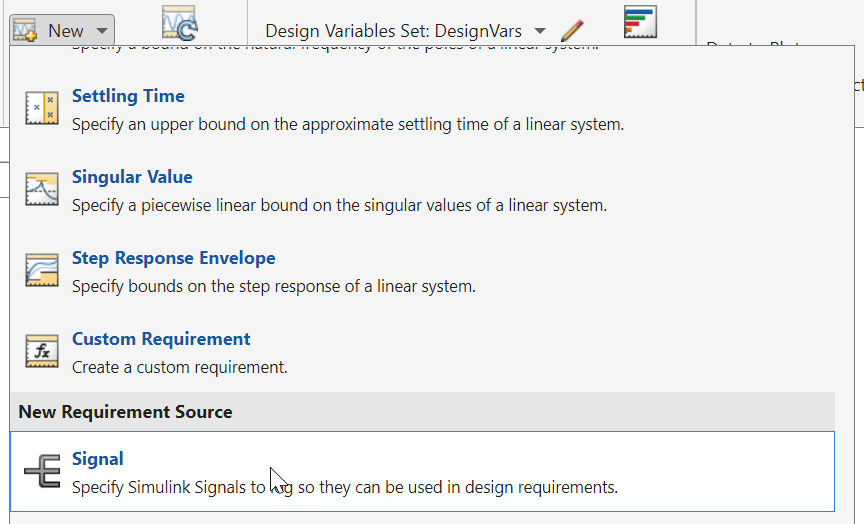Select the Settling Time menu entry
This screenshot has height=524, width=864.
point(128,96)
